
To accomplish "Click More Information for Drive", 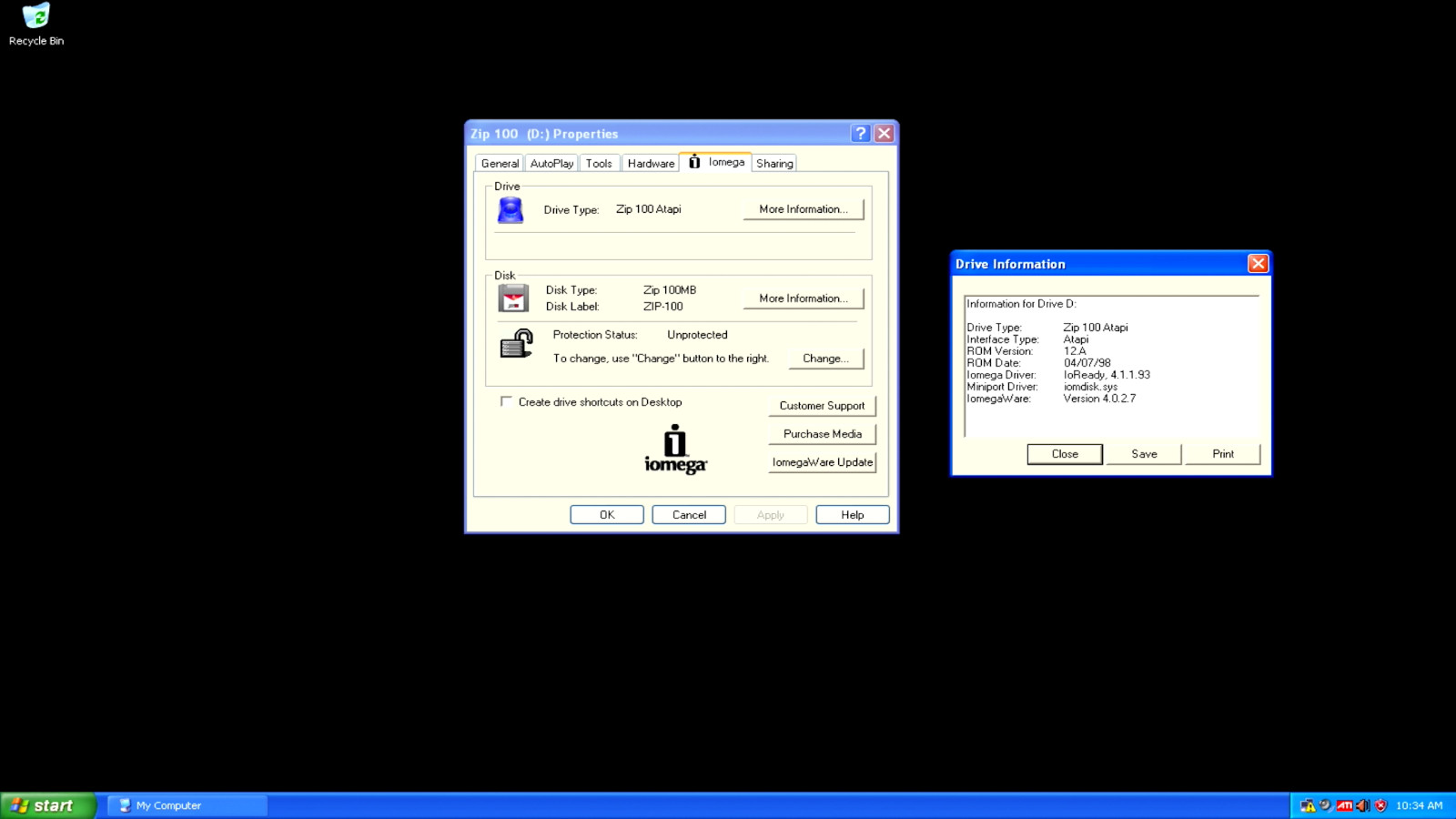I will pyautogui.click(x=804, y=209).
